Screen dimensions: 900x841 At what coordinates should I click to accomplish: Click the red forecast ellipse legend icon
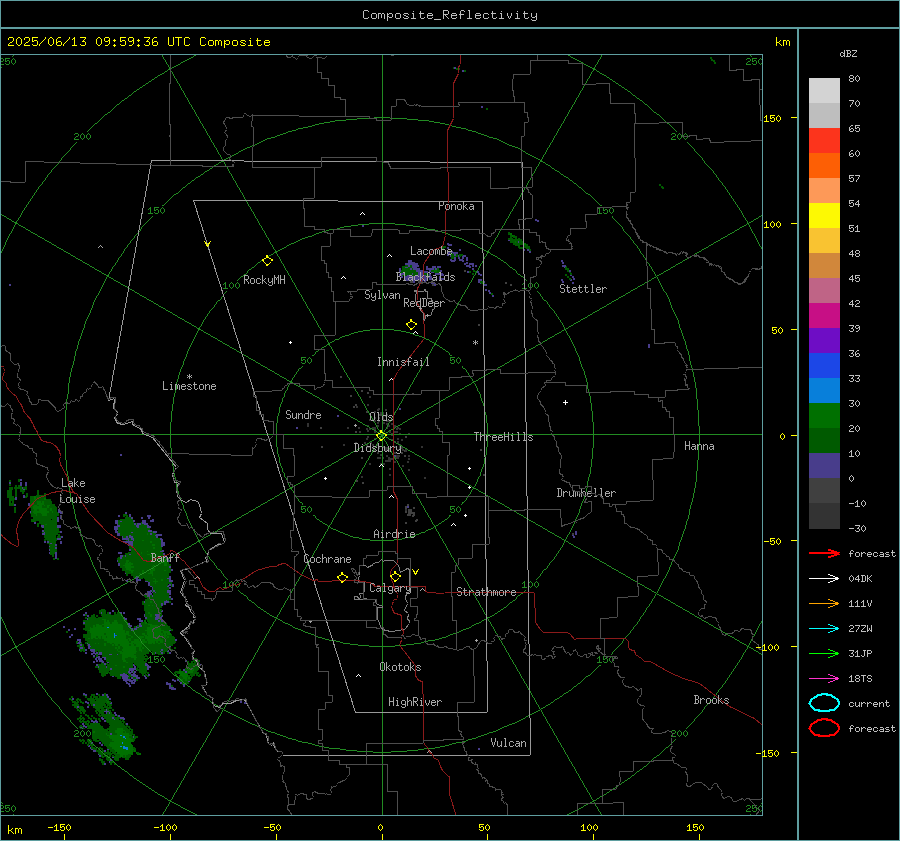824,728
